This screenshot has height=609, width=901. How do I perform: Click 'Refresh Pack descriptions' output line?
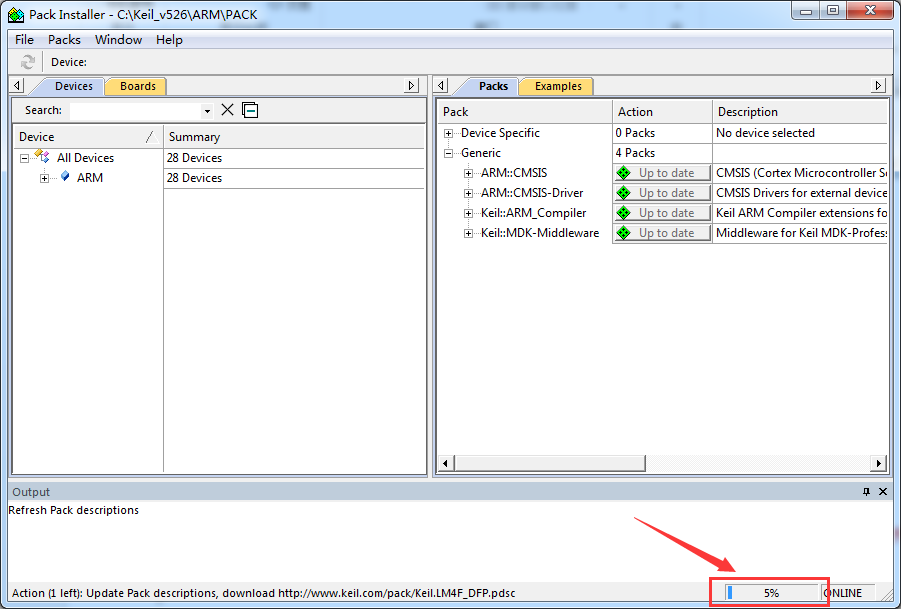click(x=74, y=510)
